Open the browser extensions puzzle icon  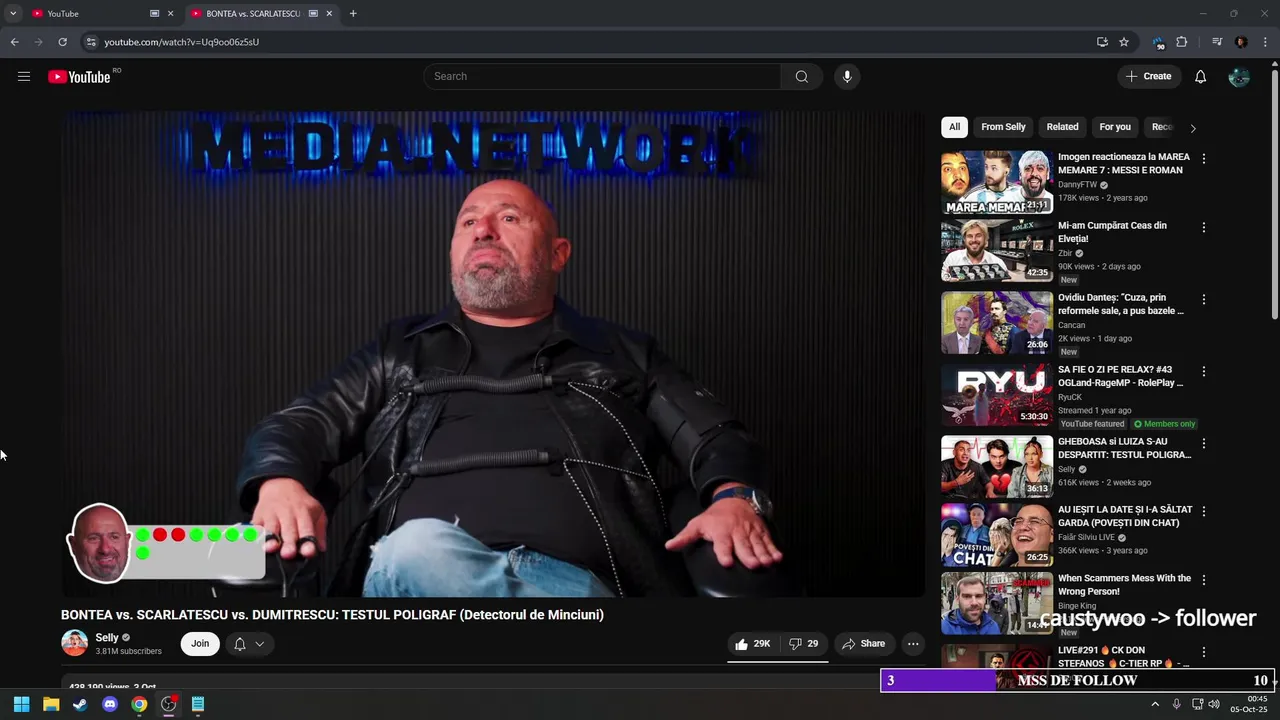click(x=1182, y=42)
